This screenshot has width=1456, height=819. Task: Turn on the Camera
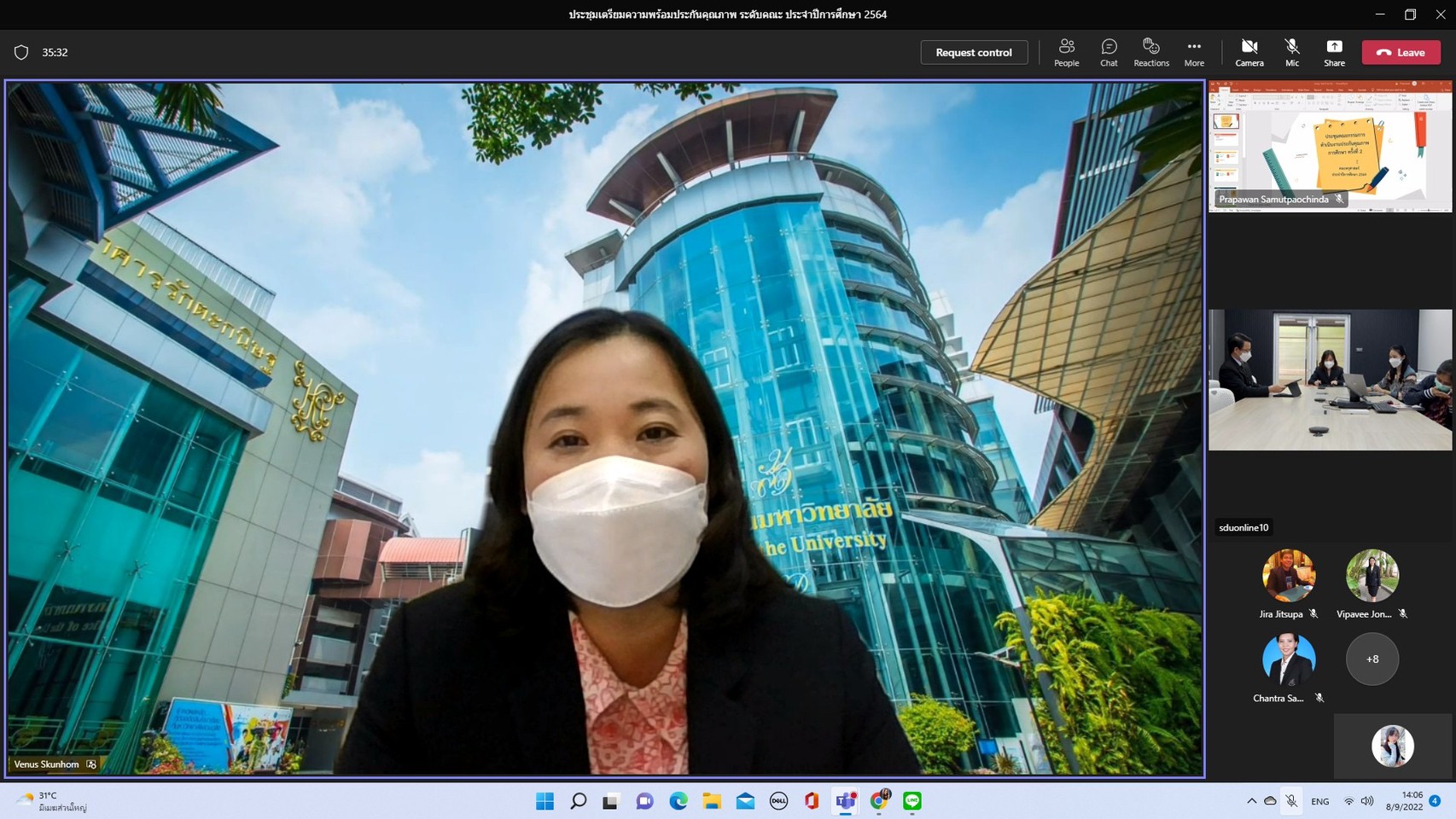tap(1249, 52)
